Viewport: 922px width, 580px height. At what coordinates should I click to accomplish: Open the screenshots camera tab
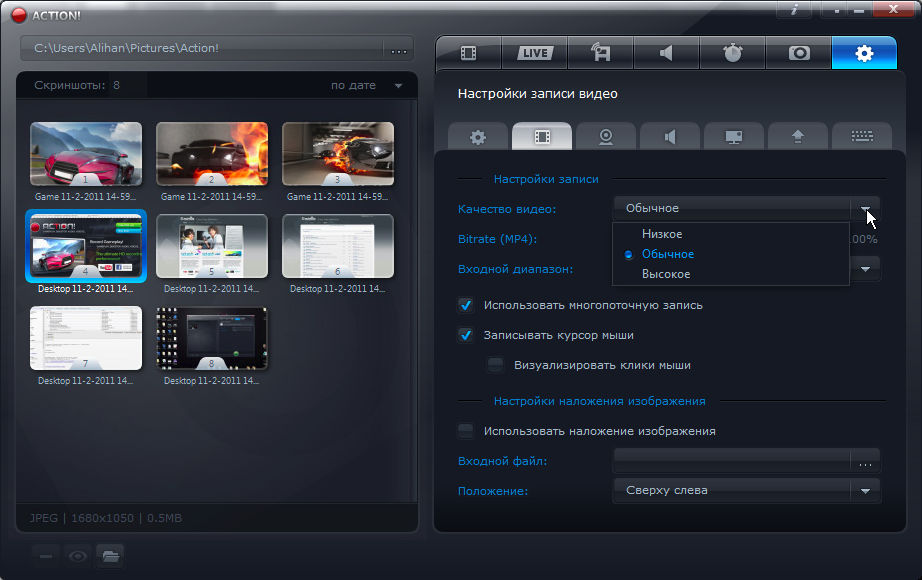click(798, 53)
